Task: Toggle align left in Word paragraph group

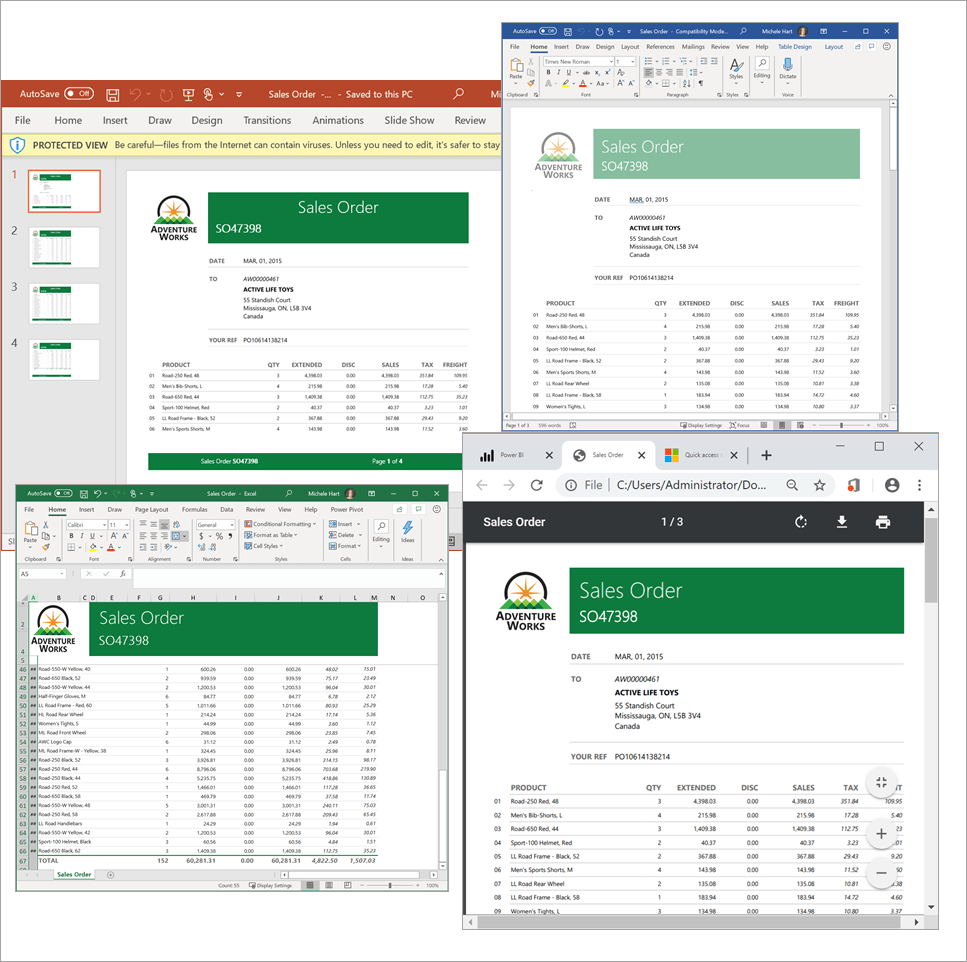Action: click(649, 72)
